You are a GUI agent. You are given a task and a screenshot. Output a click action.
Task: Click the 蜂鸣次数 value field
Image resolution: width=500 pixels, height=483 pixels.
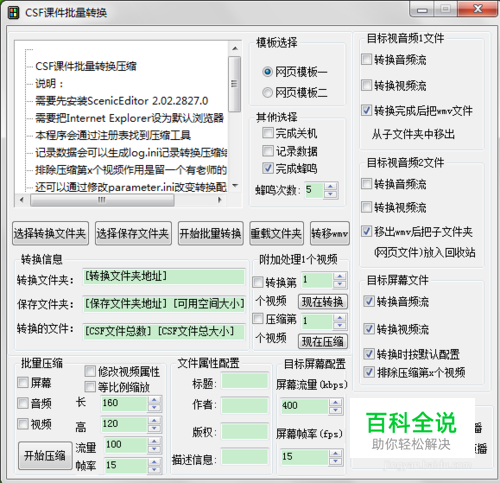click(314, 190)
